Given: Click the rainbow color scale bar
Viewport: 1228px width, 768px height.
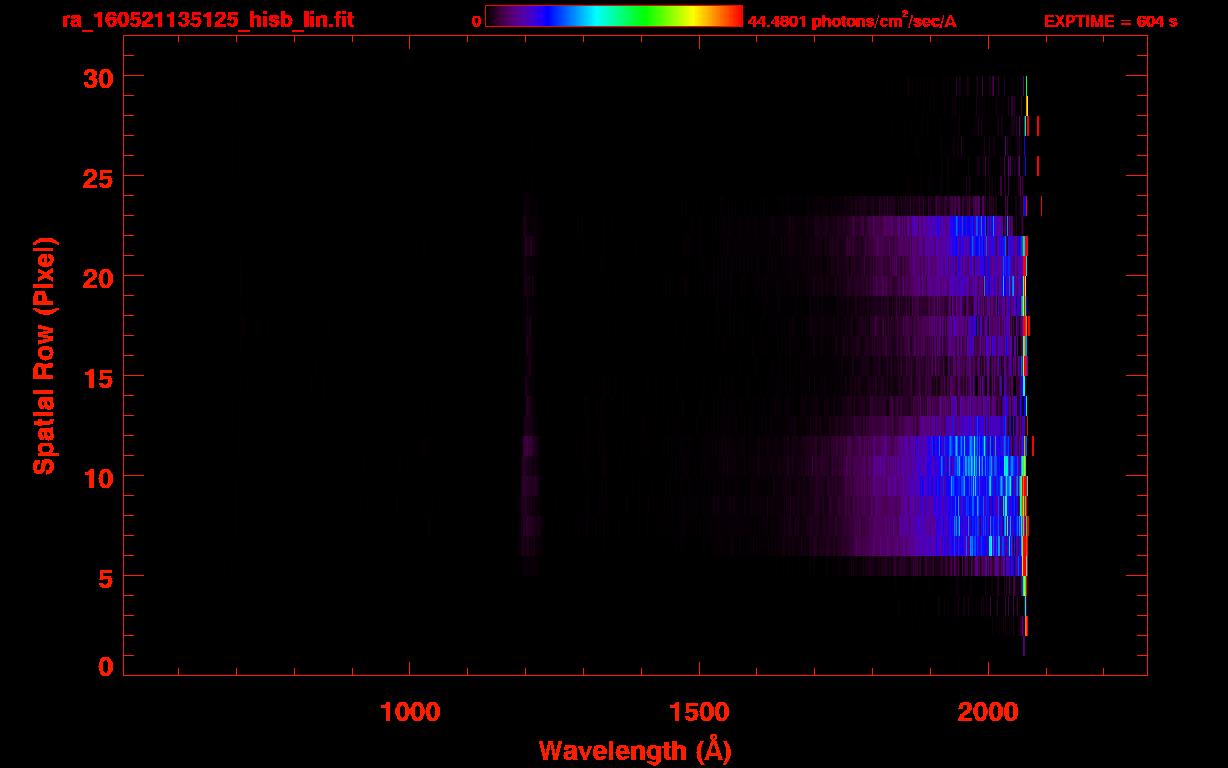Looking at the screenshot, I should pyautogui.click(x=613, y=16).
